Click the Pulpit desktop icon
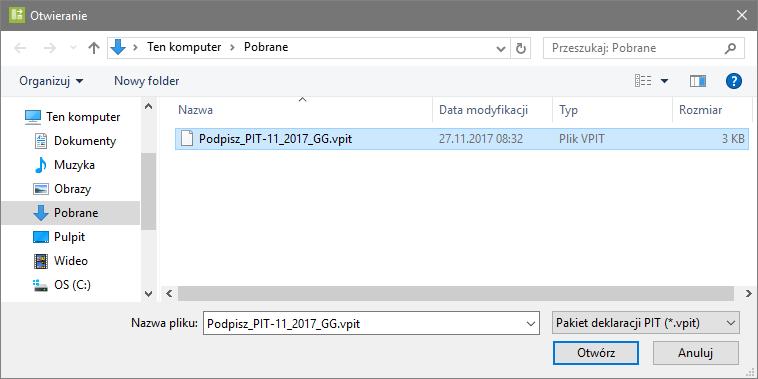758x379 pixels. point(41,237)
